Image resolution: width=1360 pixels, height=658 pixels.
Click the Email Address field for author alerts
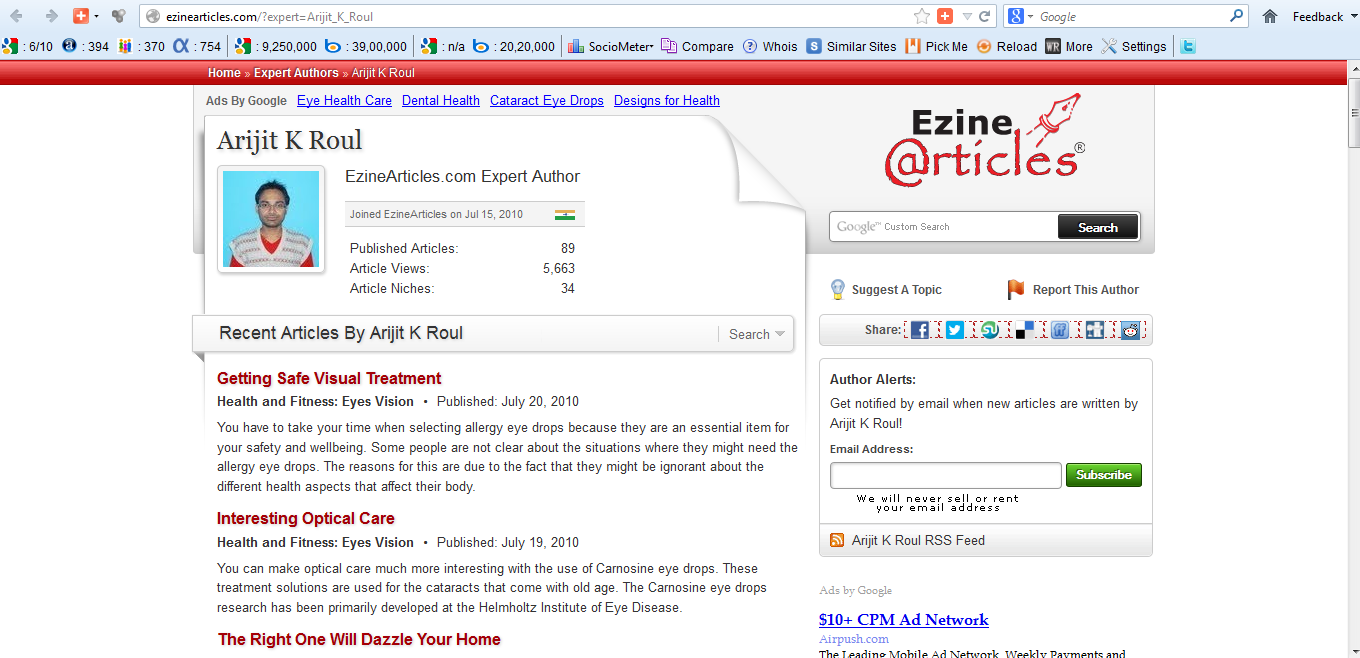[945, 475]
